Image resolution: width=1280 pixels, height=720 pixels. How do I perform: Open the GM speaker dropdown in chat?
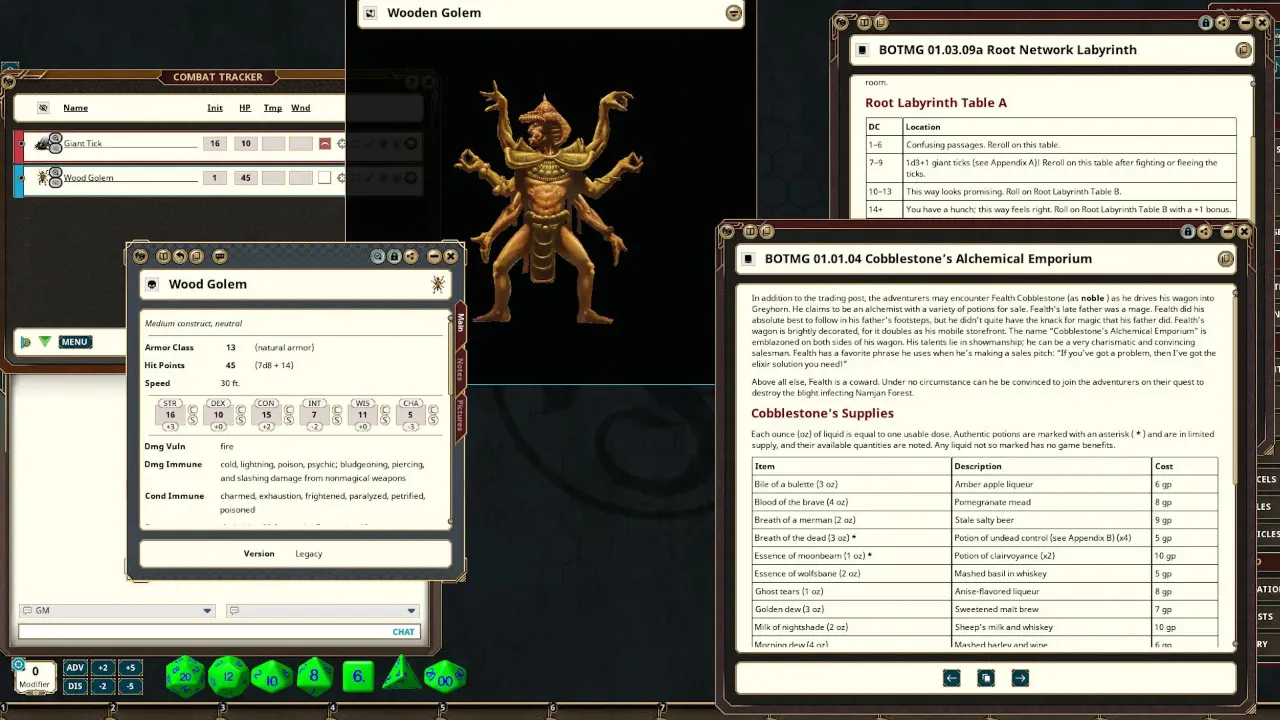[x=117, y=611]
